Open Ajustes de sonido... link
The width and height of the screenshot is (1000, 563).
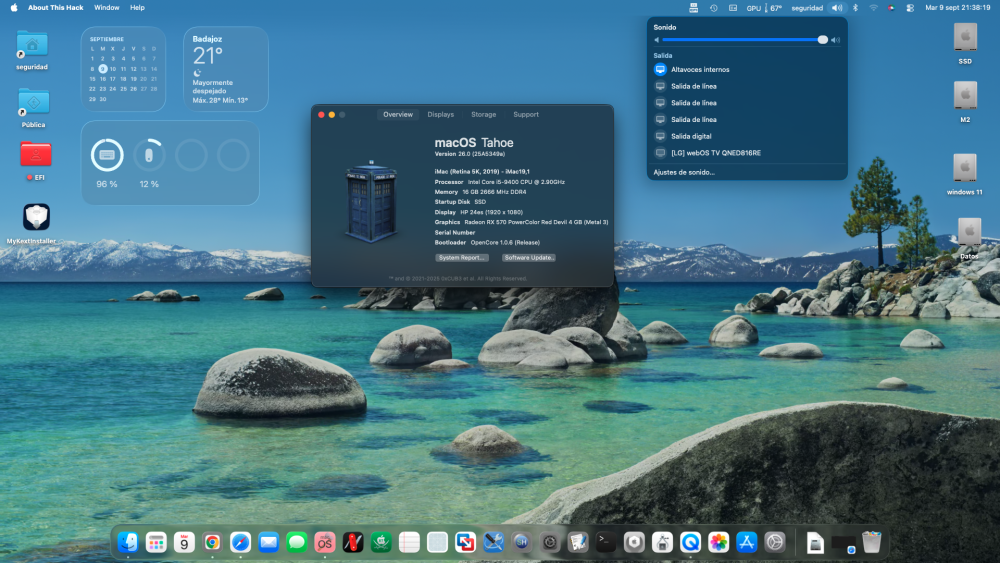tap(684, 172)
